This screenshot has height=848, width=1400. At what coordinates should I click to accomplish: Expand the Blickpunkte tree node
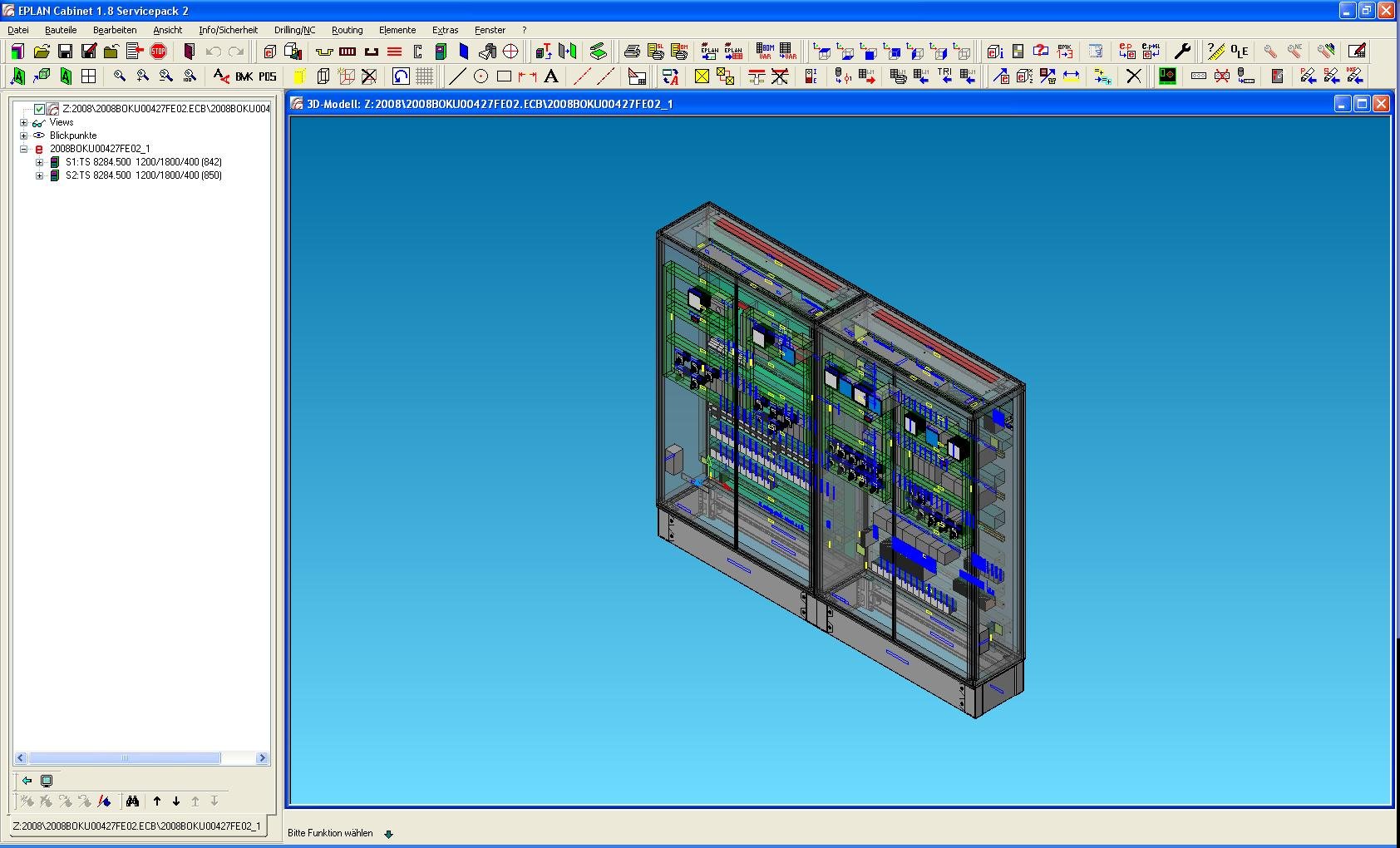pyautogui.click(x=24, y=136)
